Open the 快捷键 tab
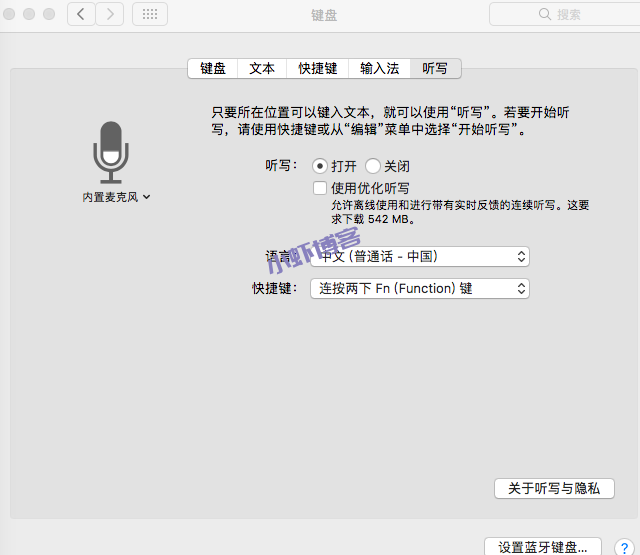 pyautogui.click(x=318, y=68)
